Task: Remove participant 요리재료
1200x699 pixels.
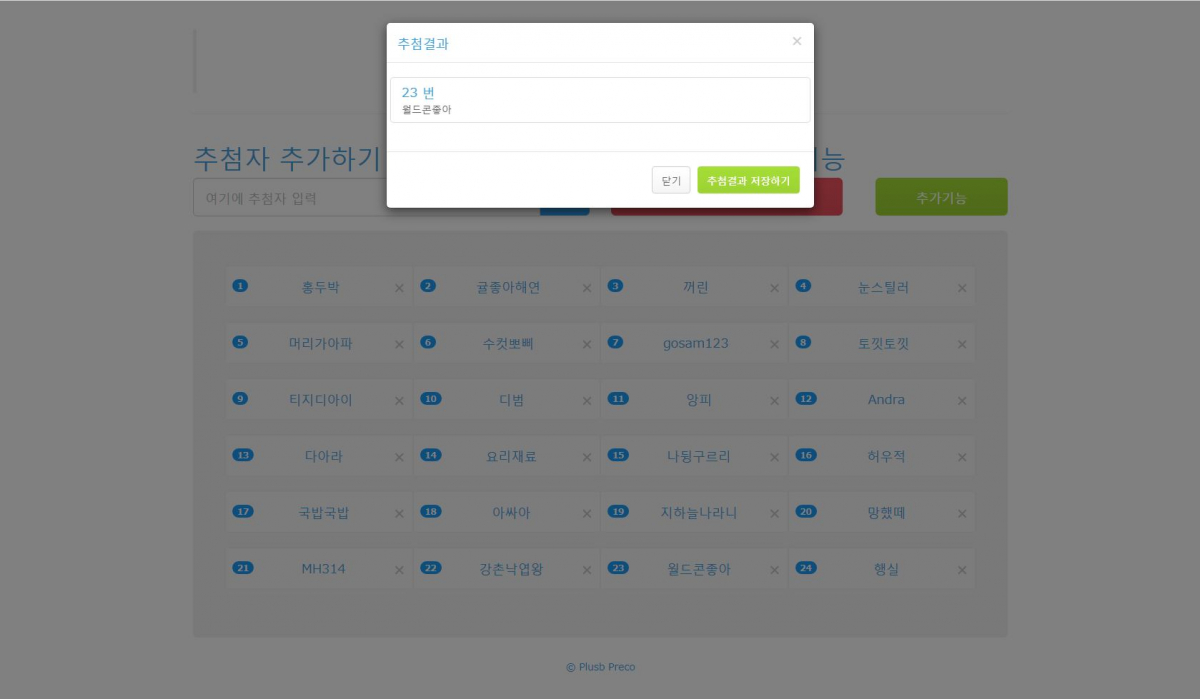Action: tap(587, 457)
